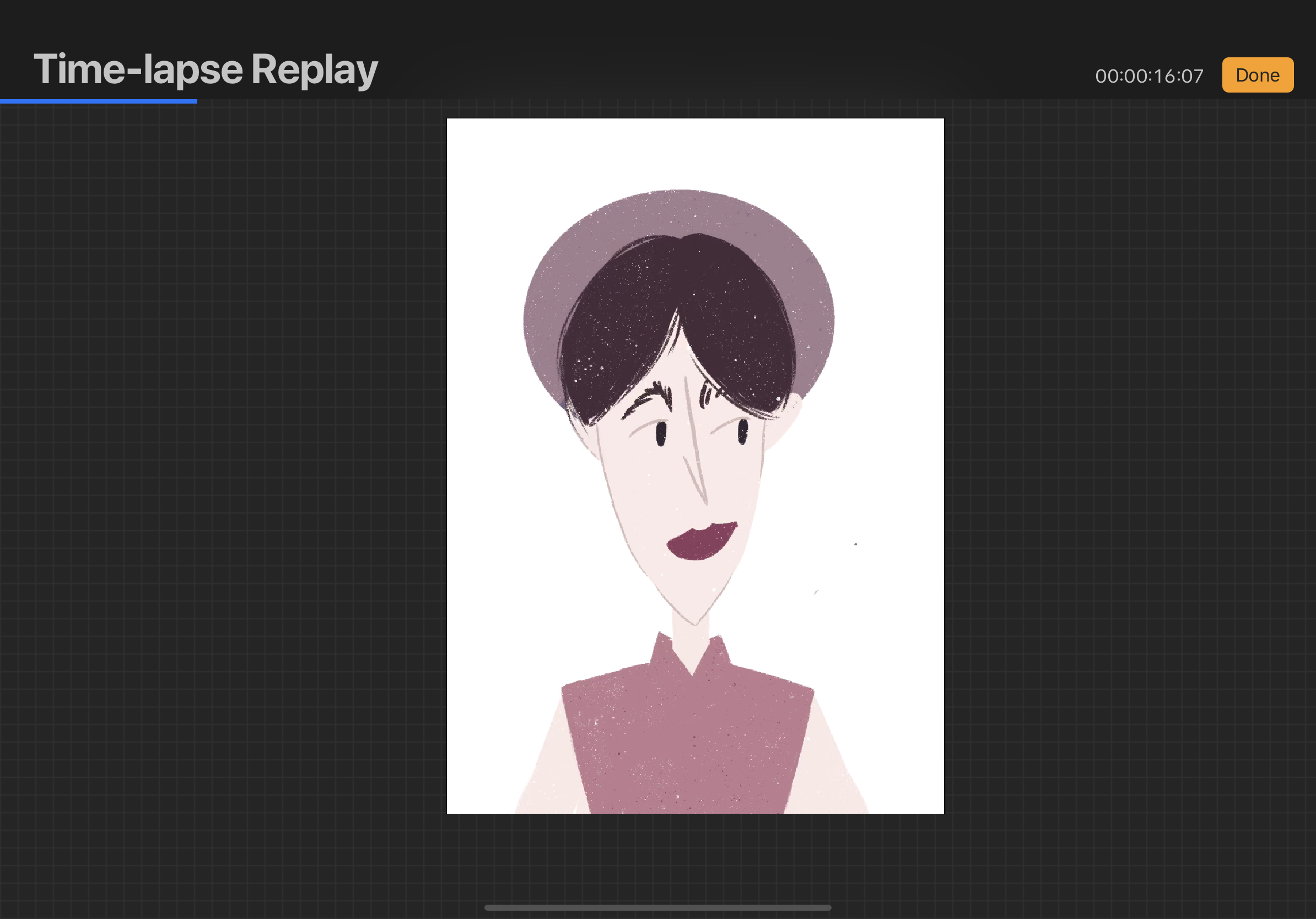Click the Time-lapse Replay title
Viewport: 1316px width, 919px height.
coord(206,70)
